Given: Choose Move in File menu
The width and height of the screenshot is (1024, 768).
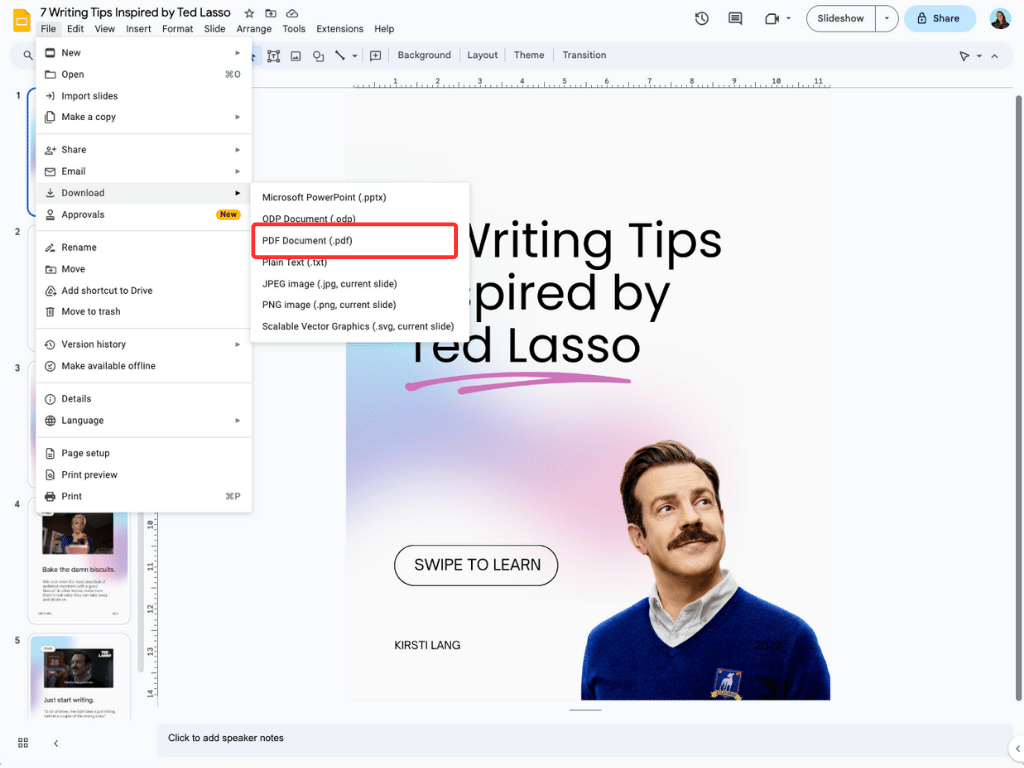Looking at the screenshot, I should pyautogui.click(x=144, y=269).
